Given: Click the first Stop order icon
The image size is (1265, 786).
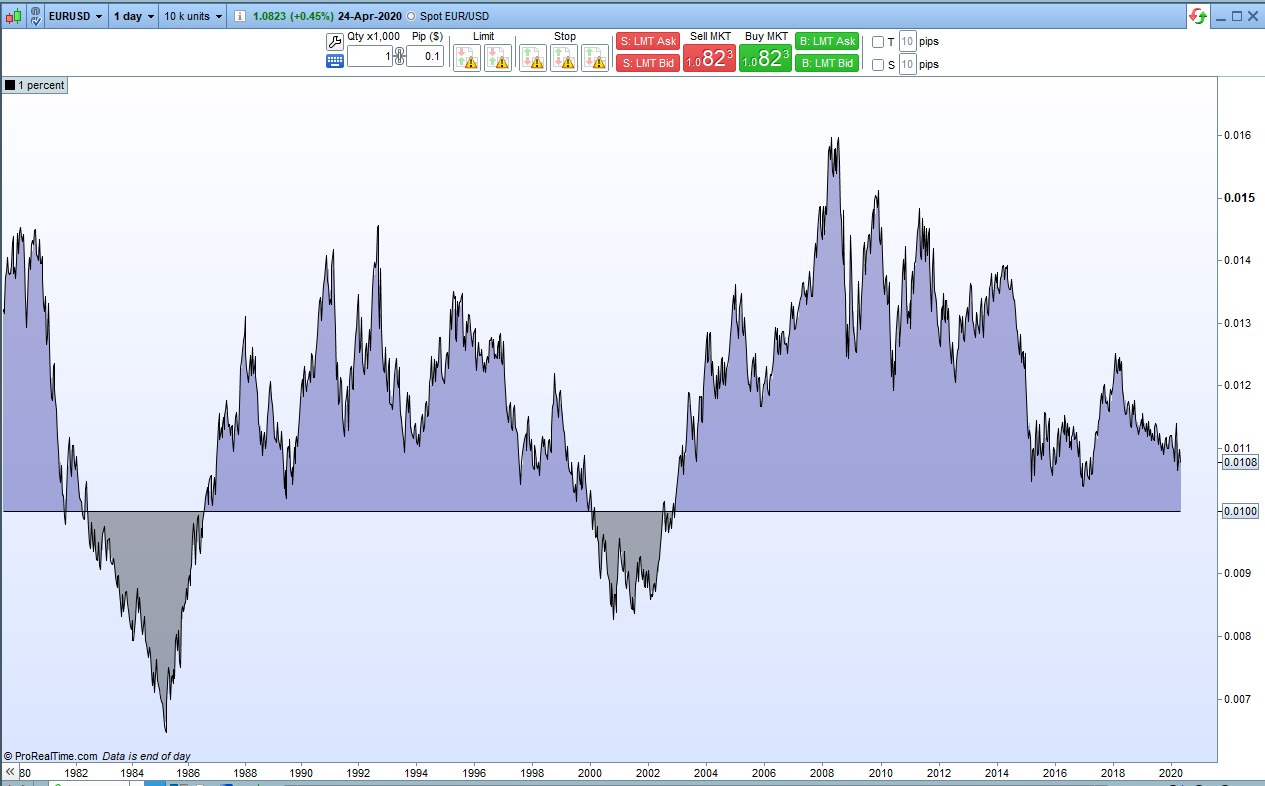Looking at the screenshot, I should tap(533, 58).
